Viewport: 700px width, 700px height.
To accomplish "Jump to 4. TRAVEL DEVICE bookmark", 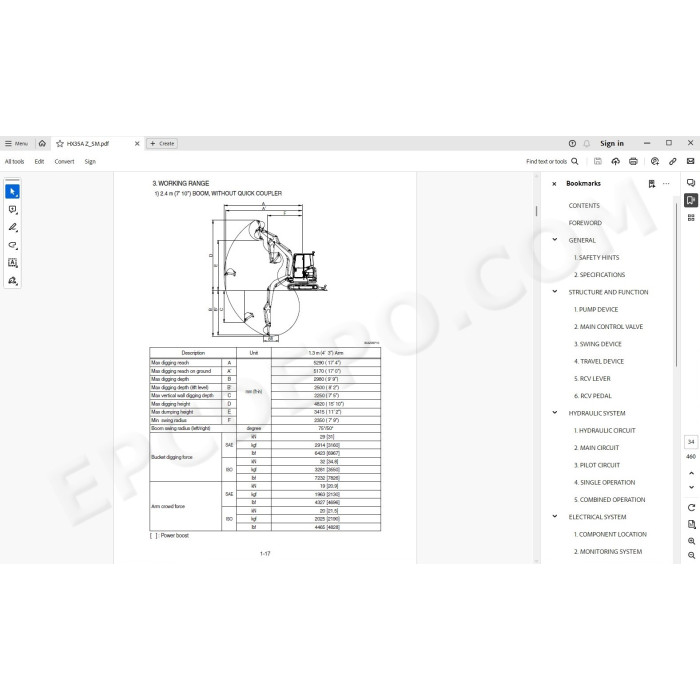I will coord(599,361).
